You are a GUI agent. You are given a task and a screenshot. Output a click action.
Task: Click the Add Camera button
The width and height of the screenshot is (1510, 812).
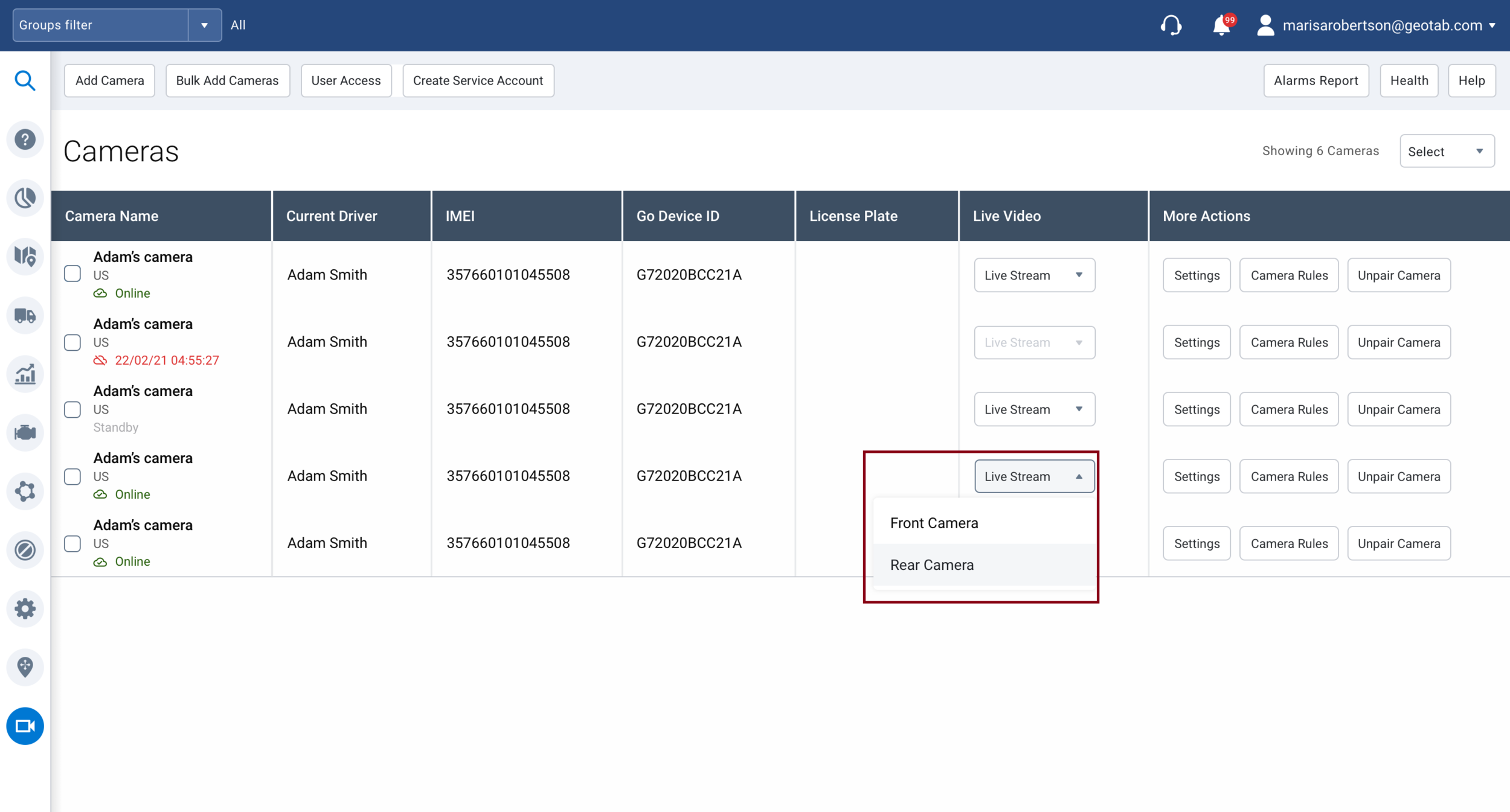coord(109,80)
